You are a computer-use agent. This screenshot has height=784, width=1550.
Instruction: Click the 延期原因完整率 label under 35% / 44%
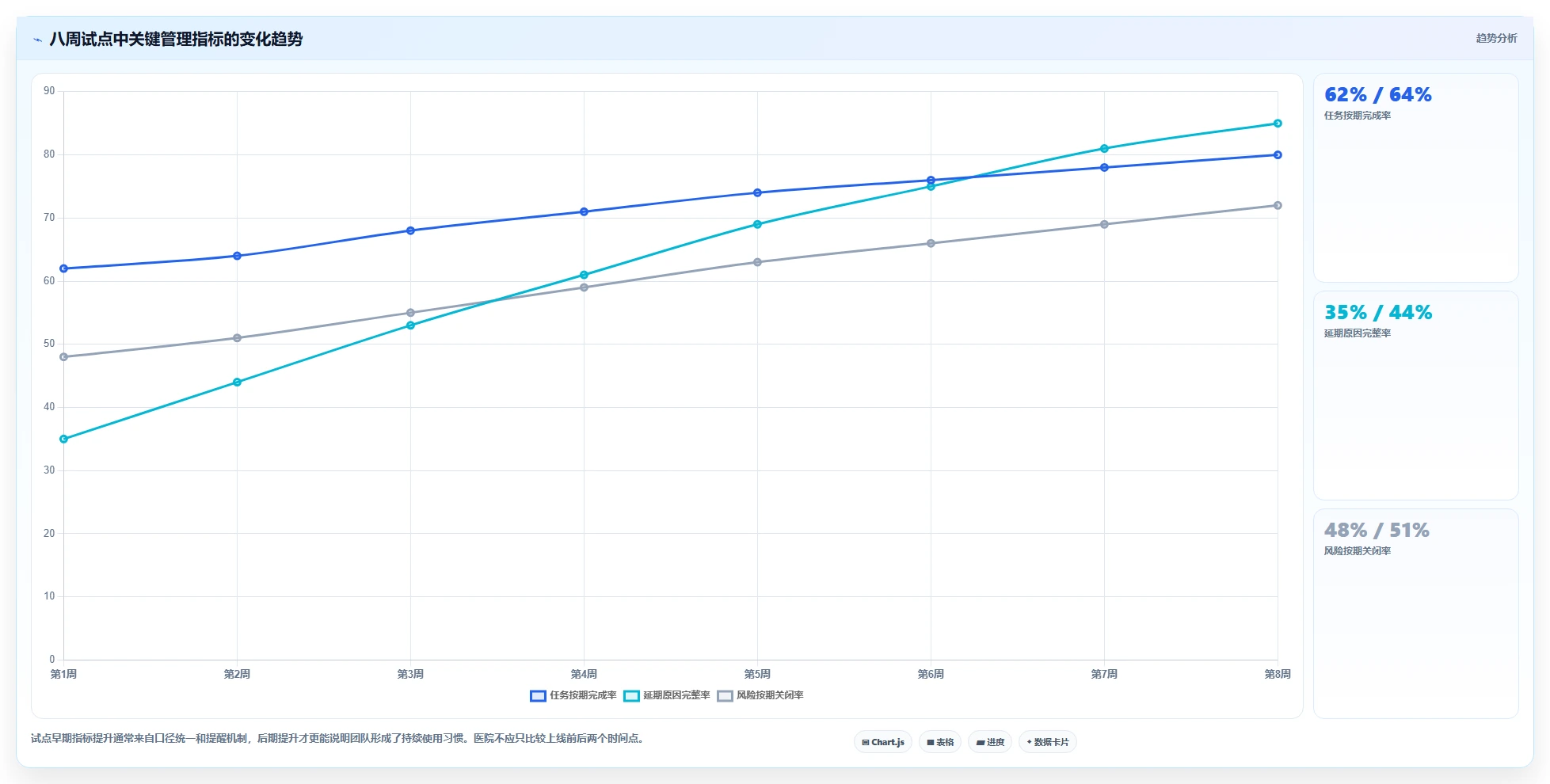click(1358, 333)
